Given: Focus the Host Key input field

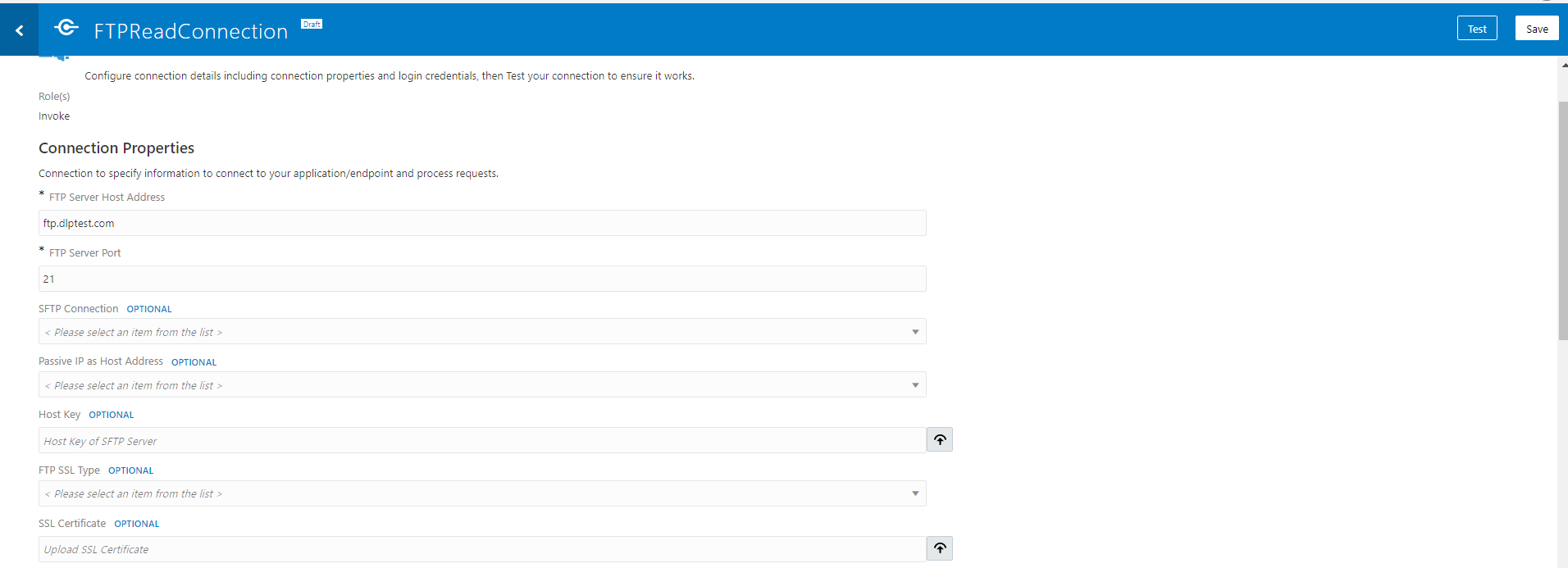Looking at the screenshot, I should coord(482,441).
